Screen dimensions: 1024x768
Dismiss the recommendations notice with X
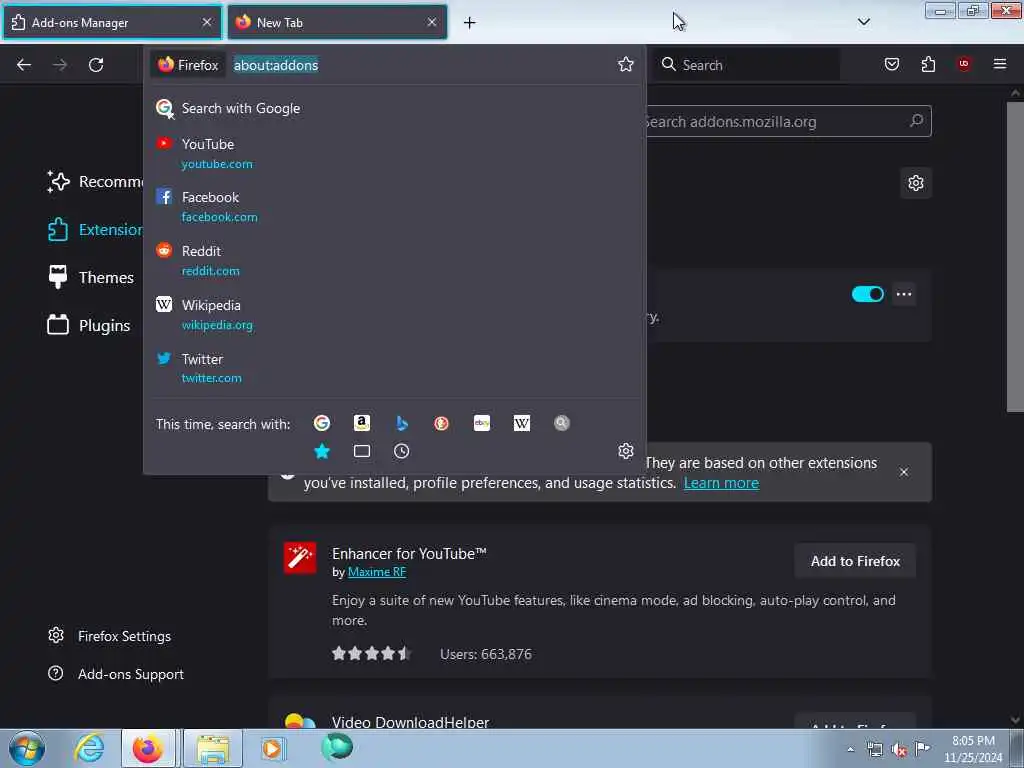pos(904,472)
